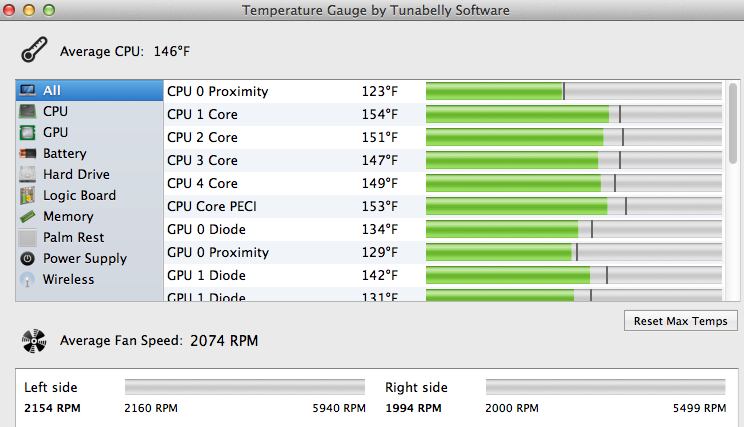Viewport: 744px width, 427px height.
Task: Open the Palm Rest category
Action: click(89, 237)
